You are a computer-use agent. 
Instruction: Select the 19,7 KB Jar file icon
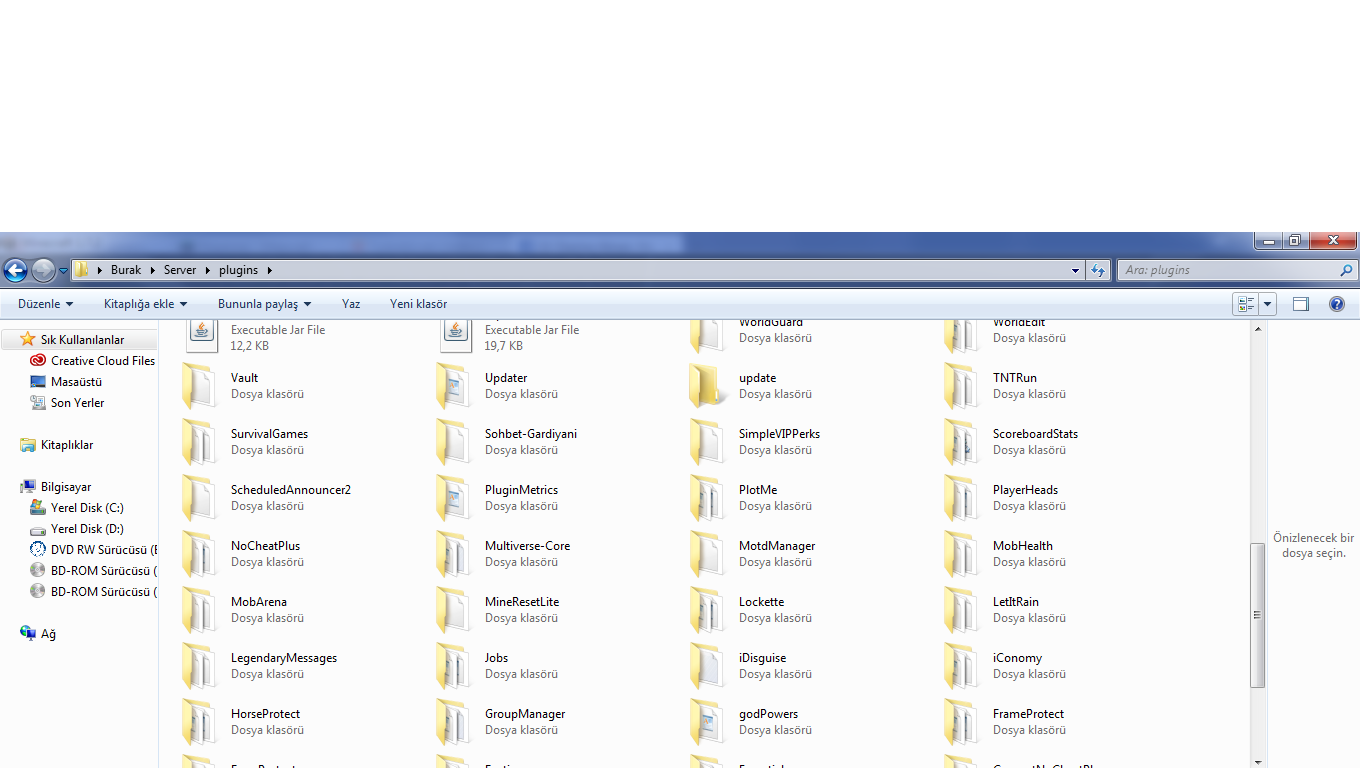[456, 336]
